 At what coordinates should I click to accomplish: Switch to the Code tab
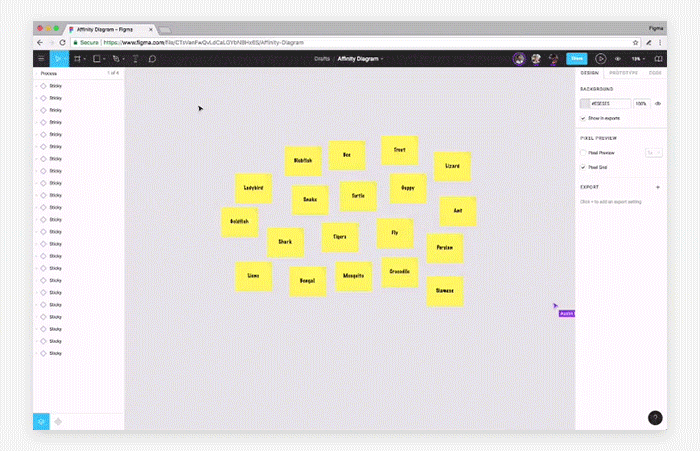pyautogui.click(x=655, y=73)
